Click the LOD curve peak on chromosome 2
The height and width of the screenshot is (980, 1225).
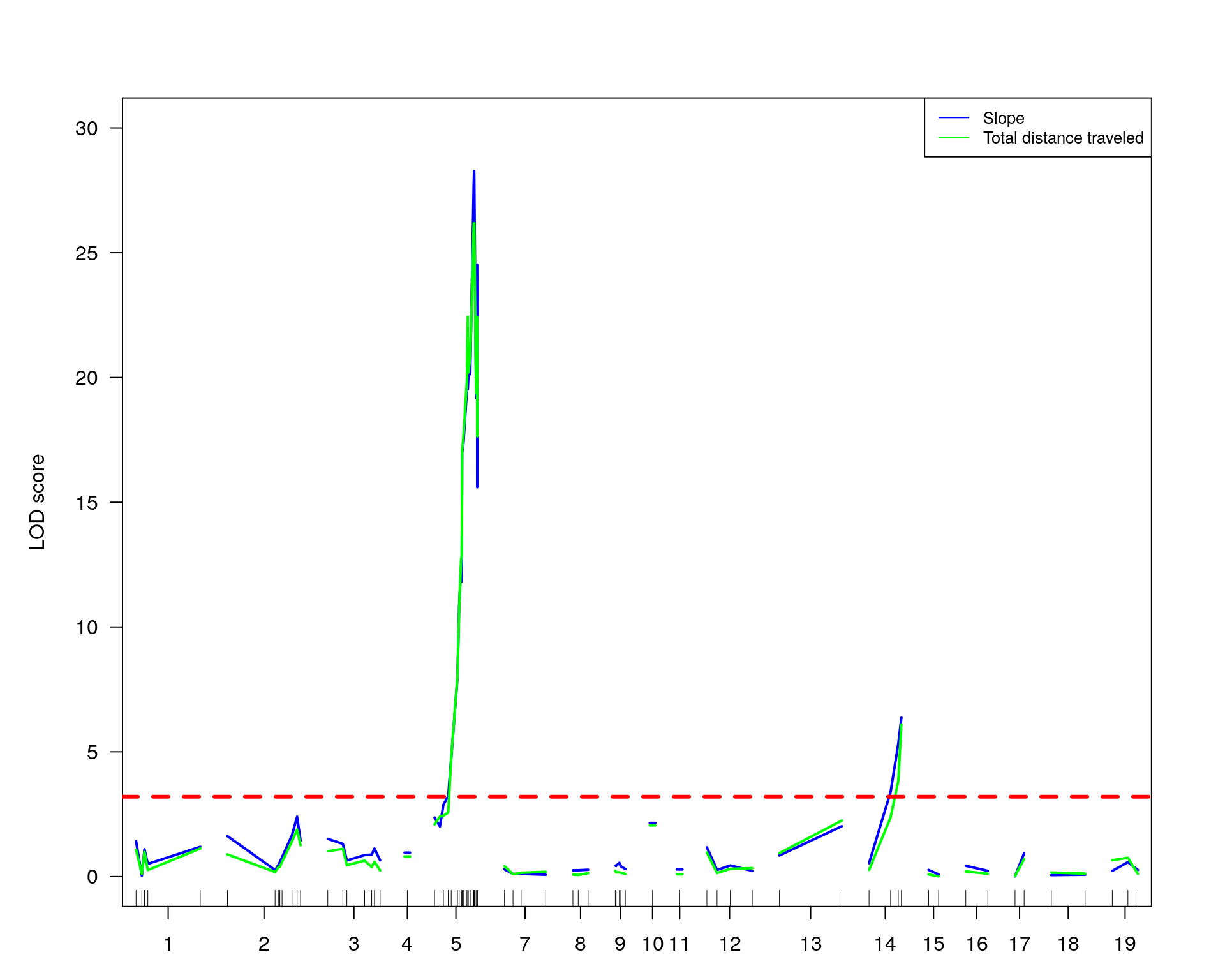(x=297, y=818)
